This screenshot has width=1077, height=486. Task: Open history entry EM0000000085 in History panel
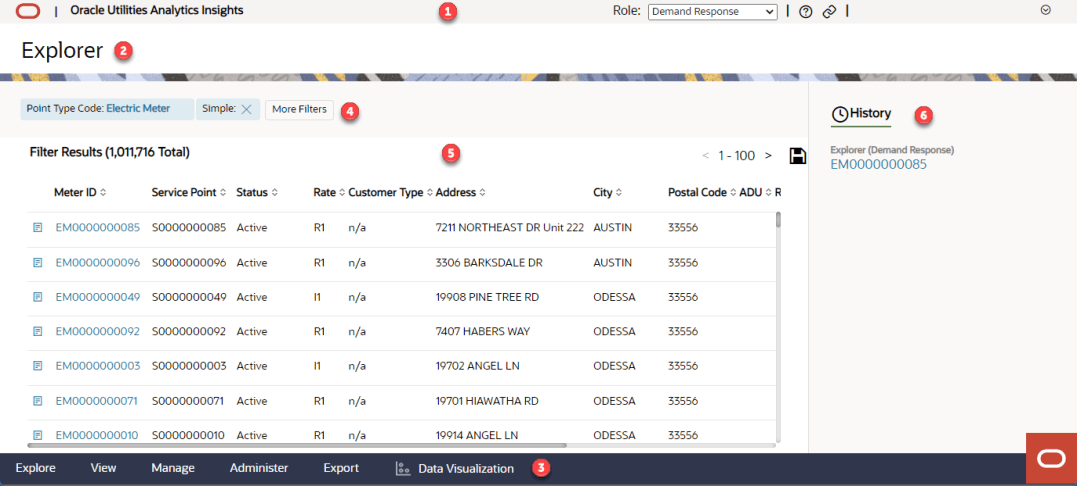[878, 164]
